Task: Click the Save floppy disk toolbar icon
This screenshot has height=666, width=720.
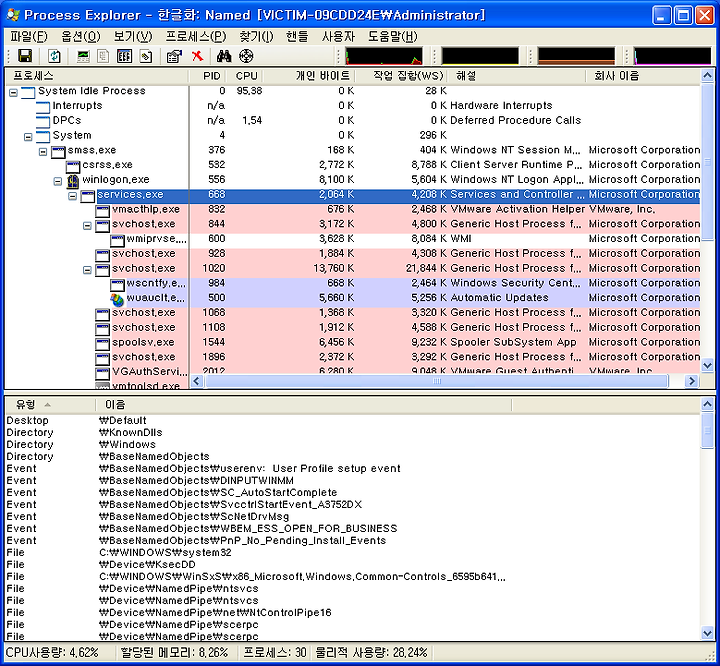Action: 25,56
